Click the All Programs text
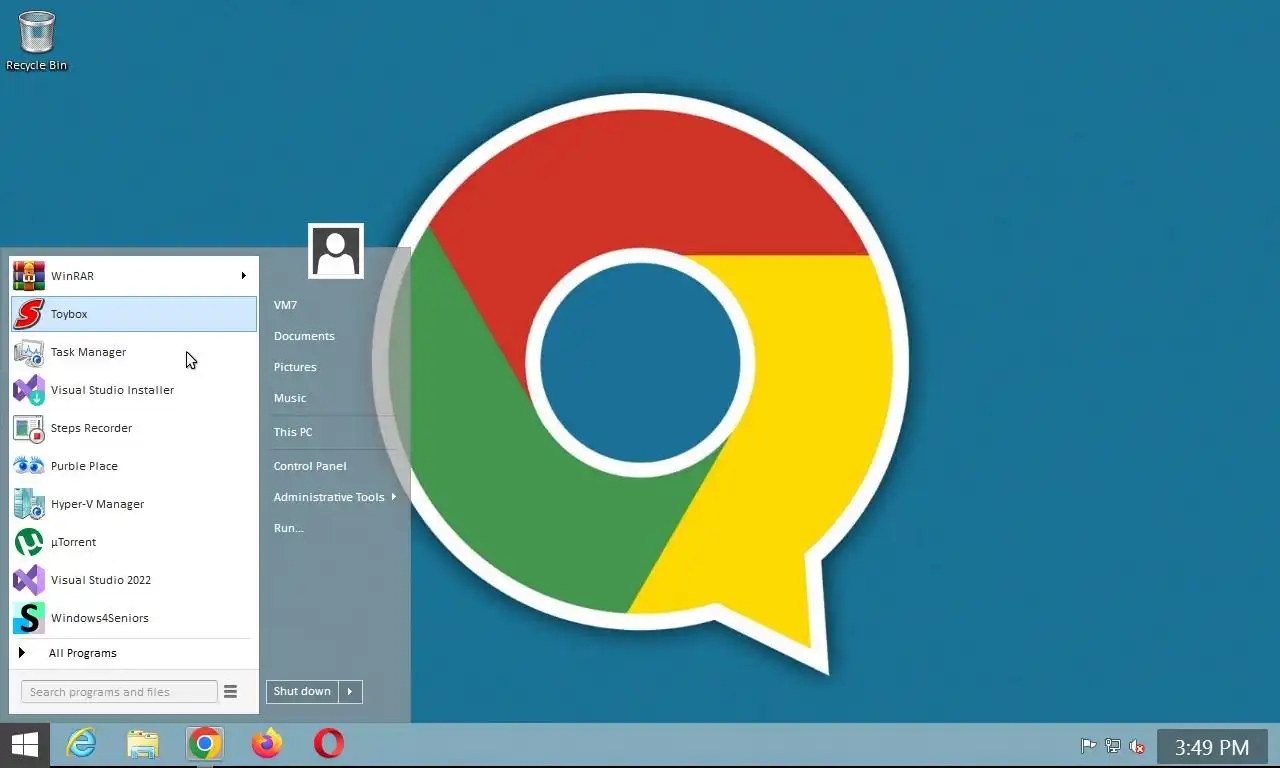Viewport: 1280px width, 768px height. click(x=83, y=653)
